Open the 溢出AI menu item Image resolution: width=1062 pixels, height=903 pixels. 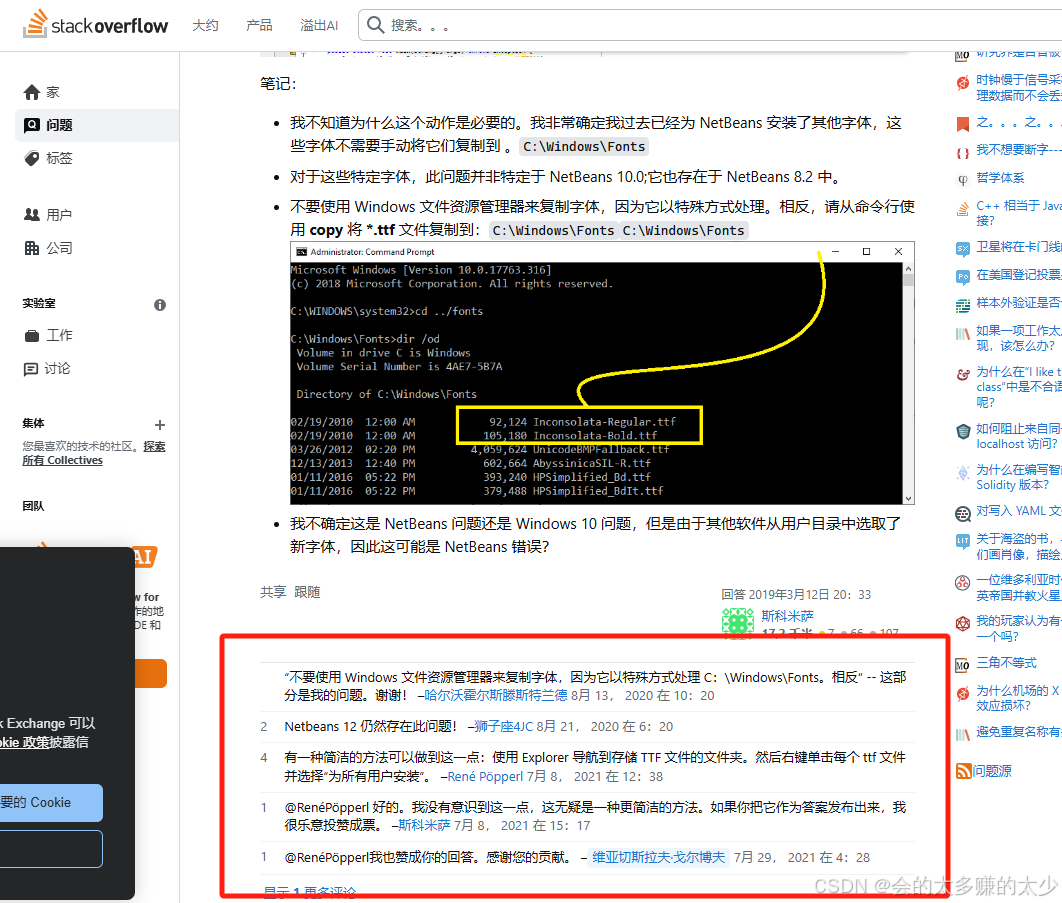tap(319, 26)
